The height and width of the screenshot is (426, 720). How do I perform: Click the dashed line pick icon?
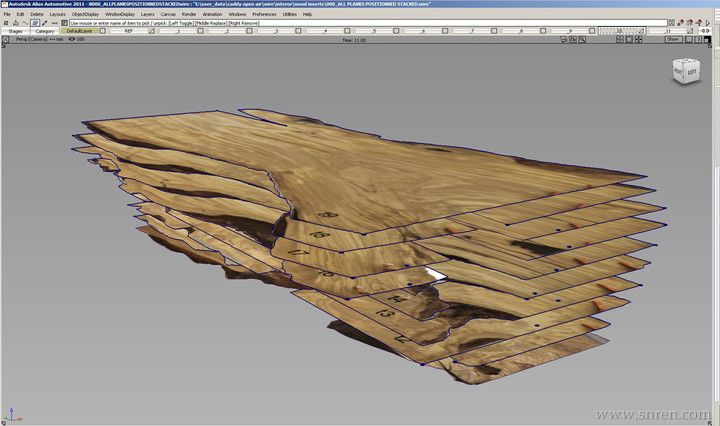point(54,23)
